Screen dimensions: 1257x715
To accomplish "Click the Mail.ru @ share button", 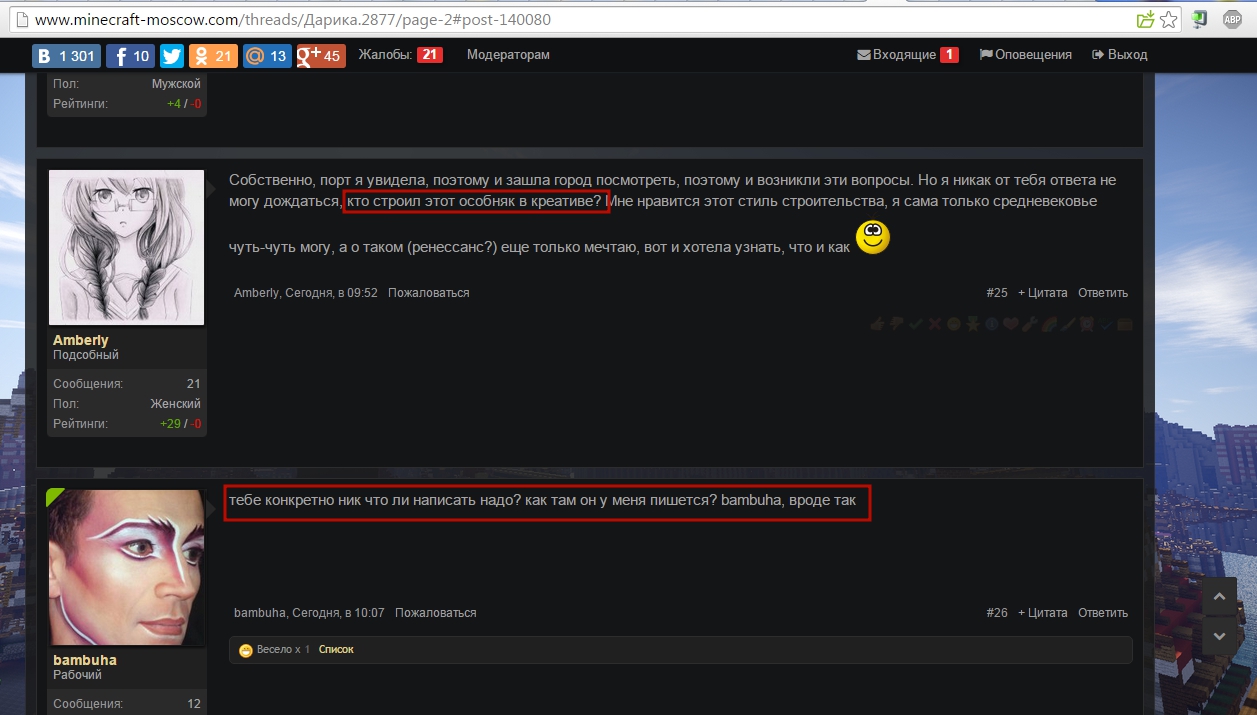I will click(x=266, y=56).
